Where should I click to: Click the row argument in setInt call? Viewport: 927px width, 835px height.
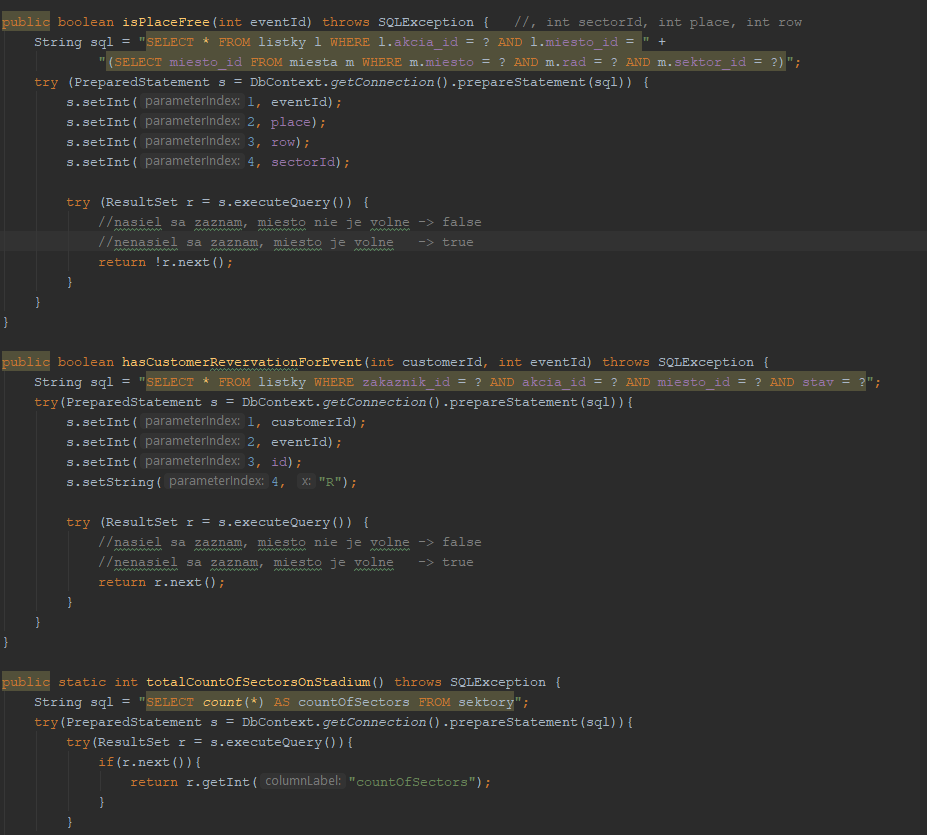pyautogui.click(x=283, y=142)
